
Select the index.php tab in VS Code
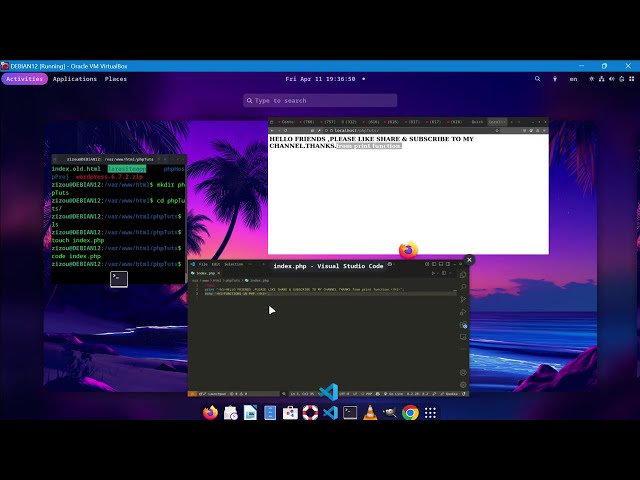[206, 273]
